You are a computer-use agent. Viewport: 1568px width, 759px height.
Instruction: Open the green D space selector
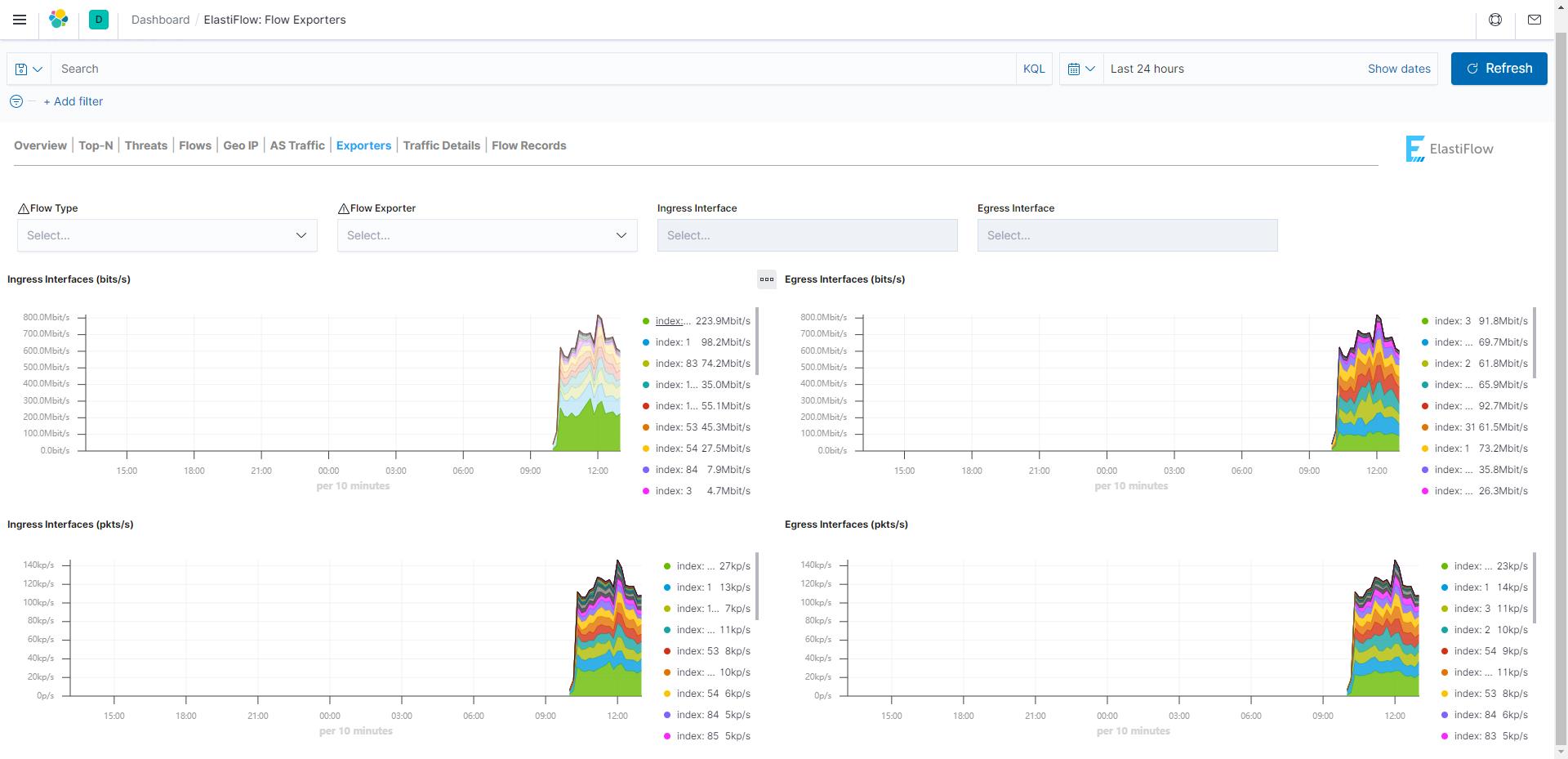click(x=99, y=20)
